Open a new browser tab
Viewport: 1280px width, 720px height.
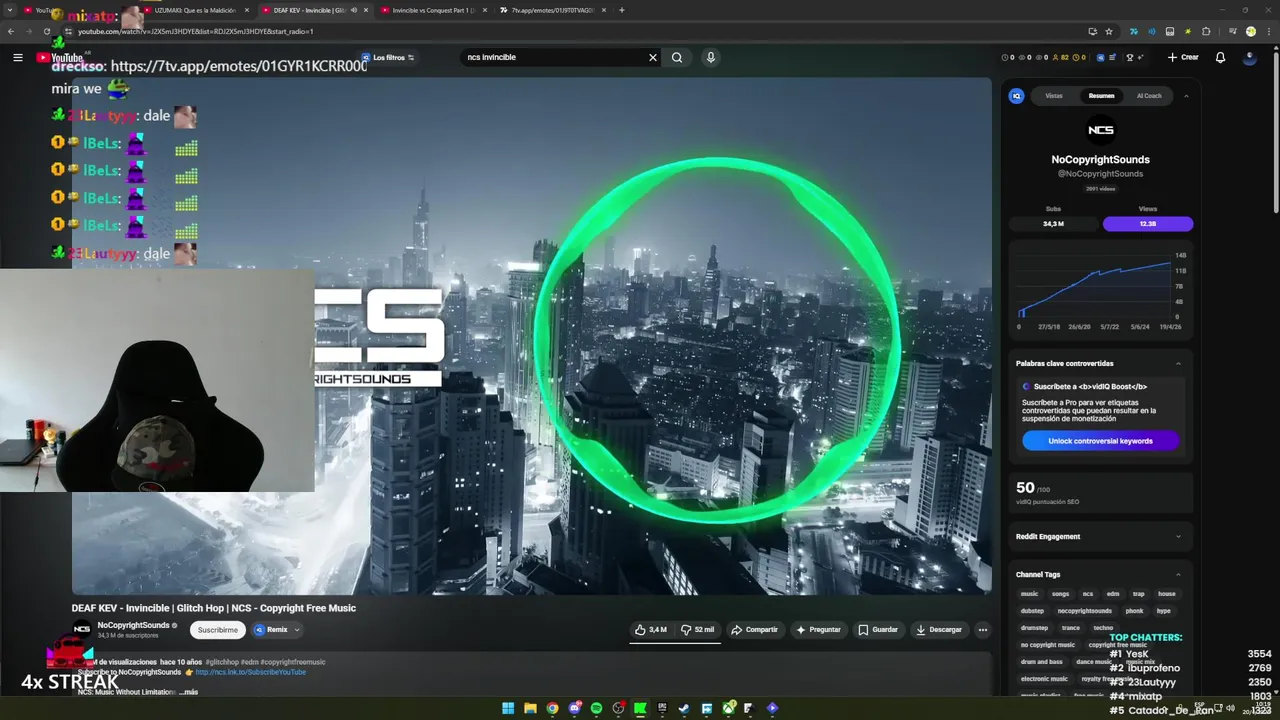tap(622, 10)
